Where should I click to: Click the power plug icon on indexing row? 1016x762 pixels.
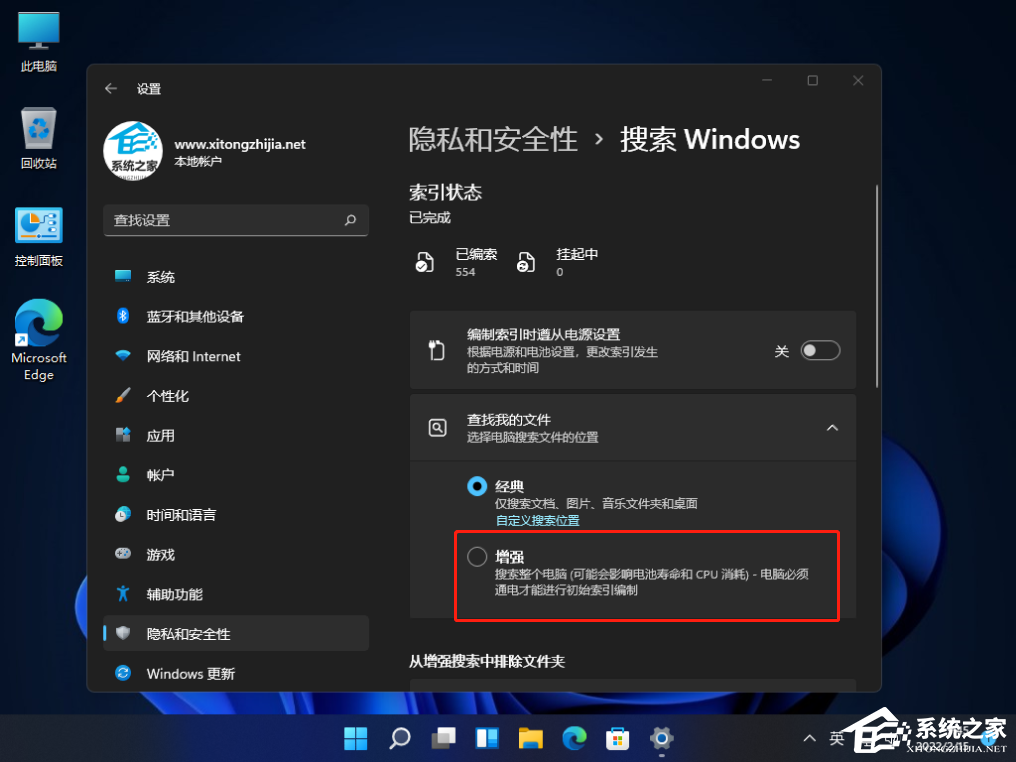coord(437,350)
